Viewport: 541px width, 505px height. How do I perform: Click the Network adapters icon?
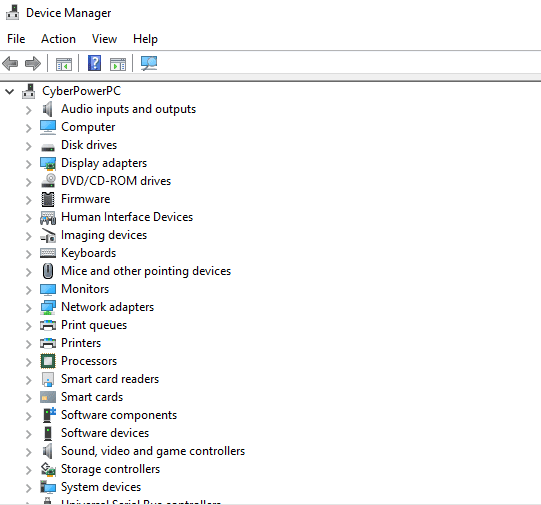[48, 307]
